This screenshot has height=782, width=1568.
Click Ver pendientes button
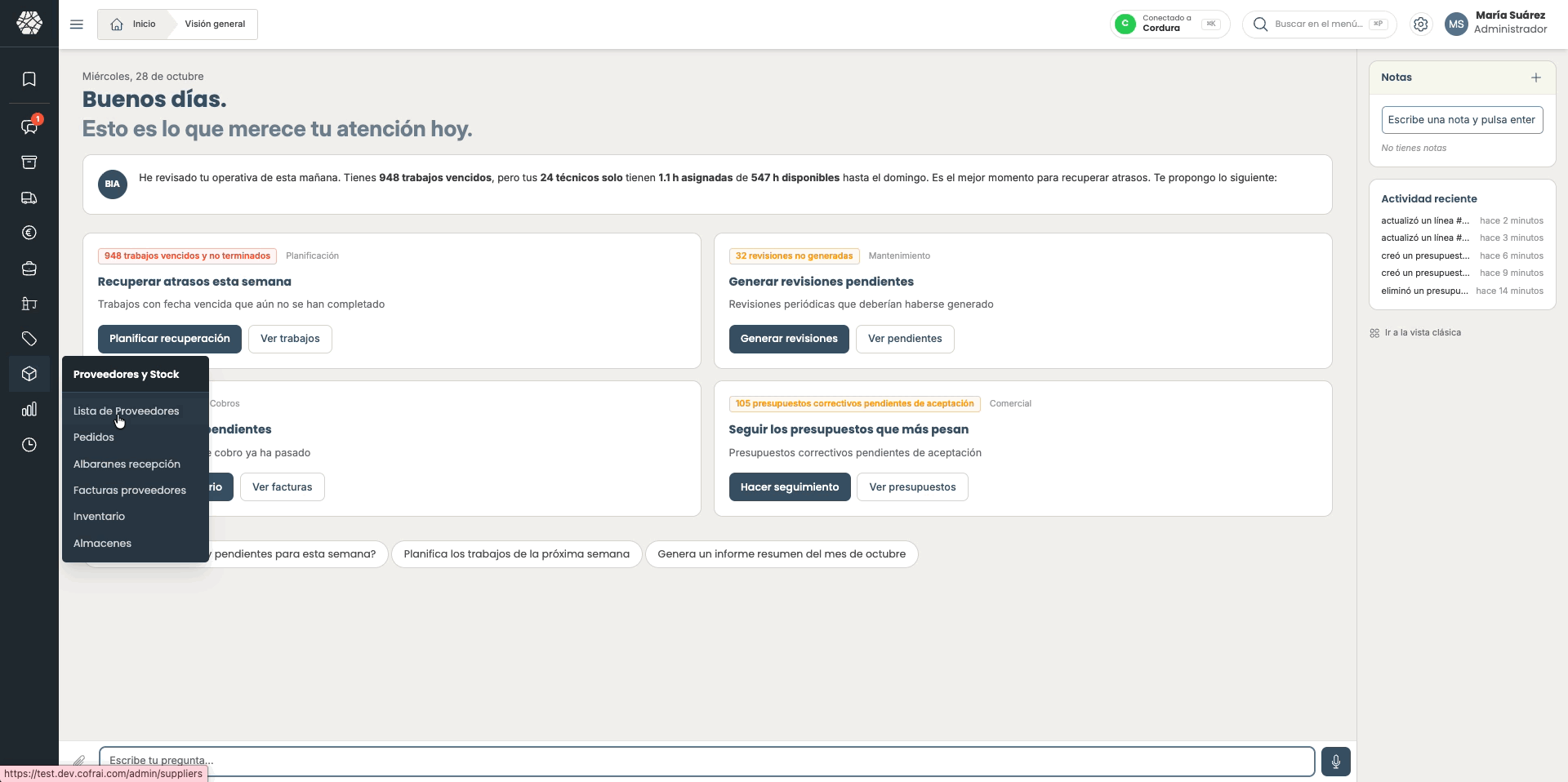[x=905, y=339]
